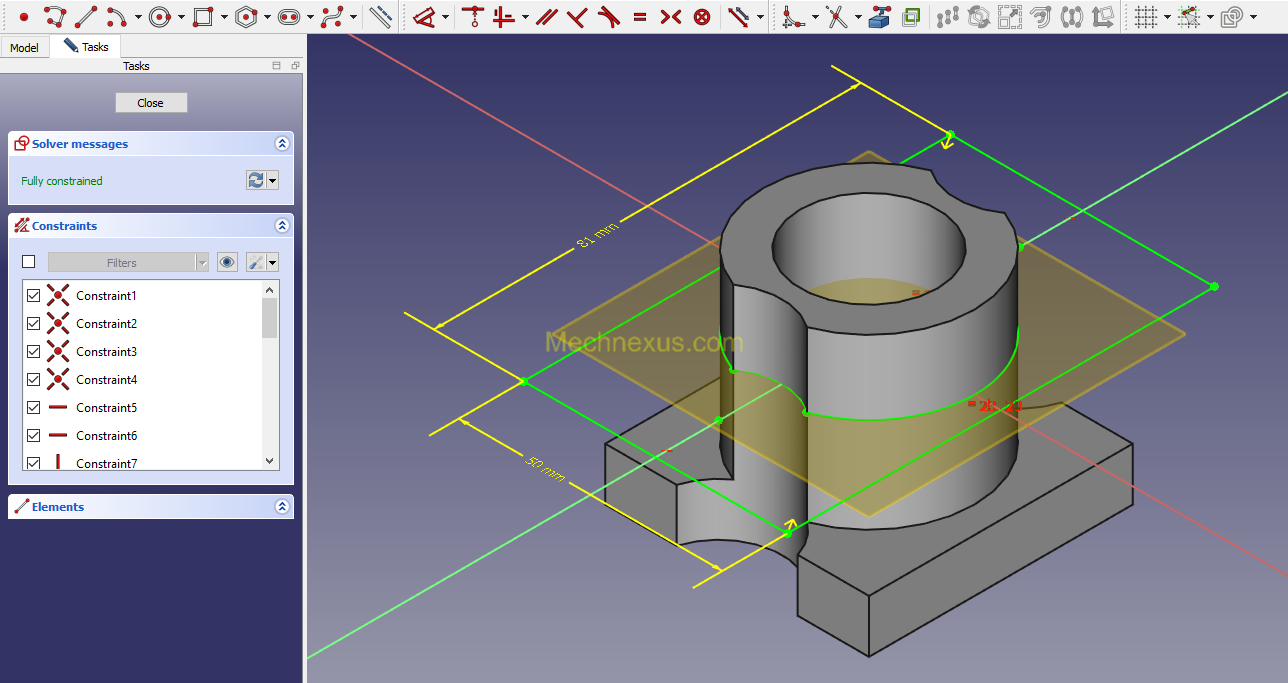The width and height of the screenshot is (1288, 683).
Task: Collapse the Solver messages panel
Action: pyautogui.click(x=282, y=144)
